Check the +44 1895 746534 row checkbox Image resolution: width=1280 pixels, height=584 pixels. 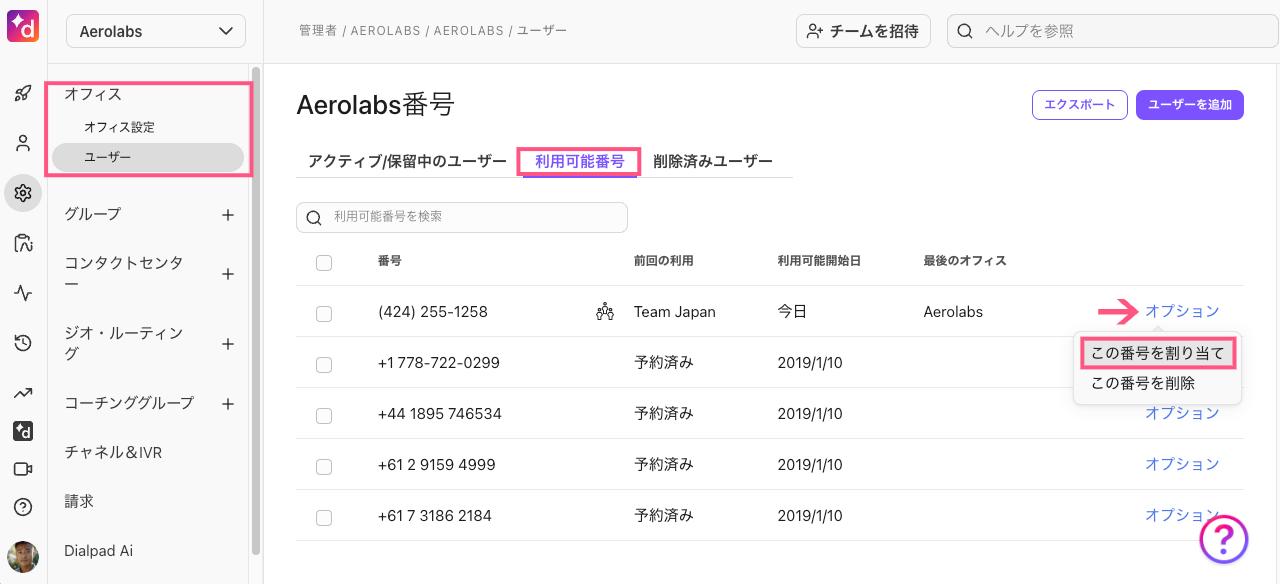click(x=324, y=416)
